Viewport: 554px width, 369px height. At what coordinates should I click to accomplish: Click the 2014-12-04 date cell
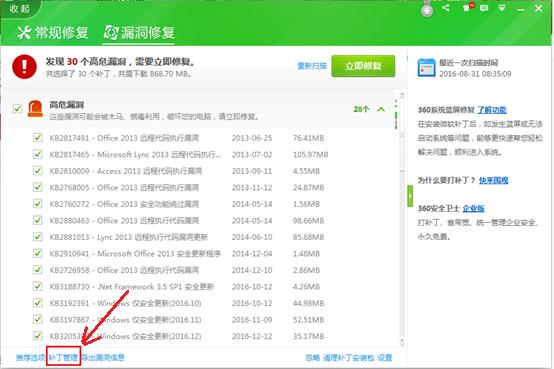(x=252, y=253)
